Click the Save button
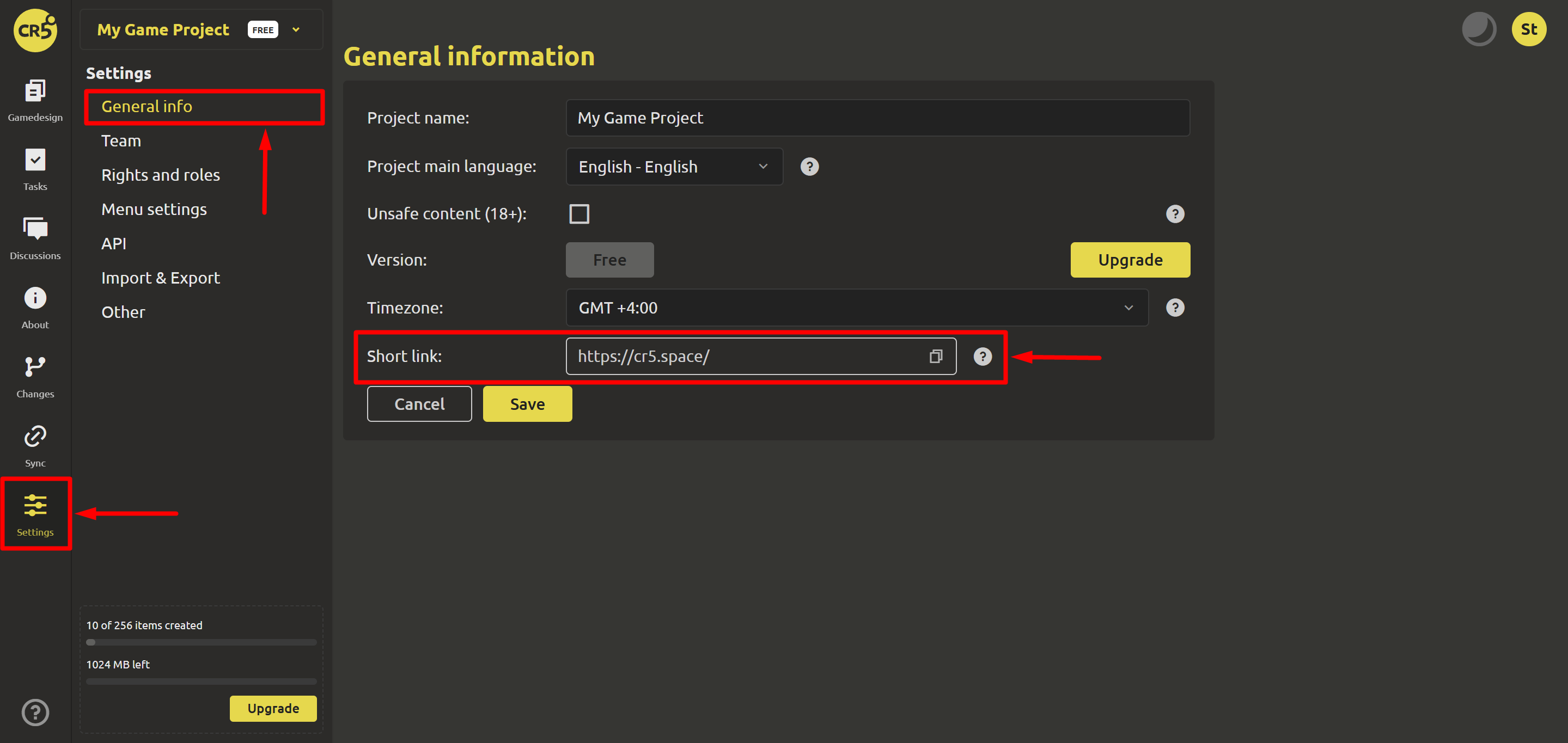Screen dimensions: 1568x743 527,403
